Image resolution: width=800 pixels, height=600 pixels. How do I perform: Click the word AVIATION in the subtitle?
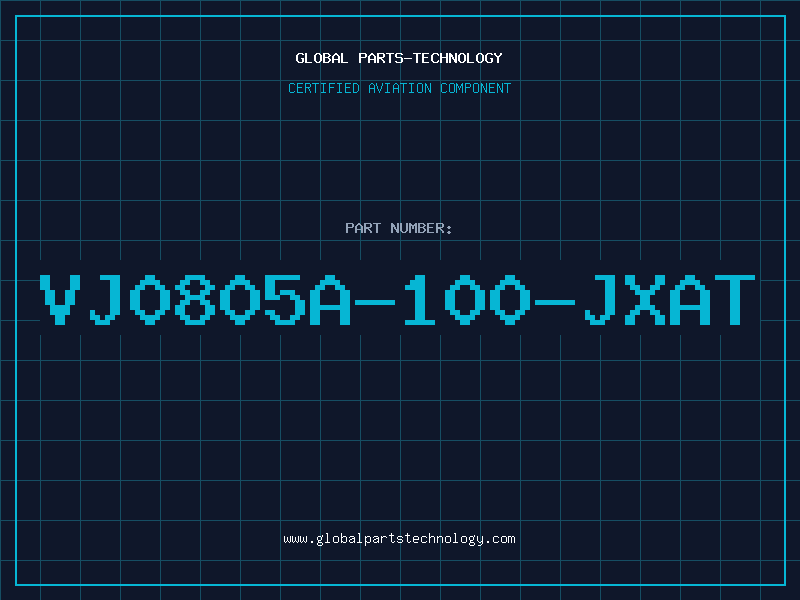tap(399, 88)
